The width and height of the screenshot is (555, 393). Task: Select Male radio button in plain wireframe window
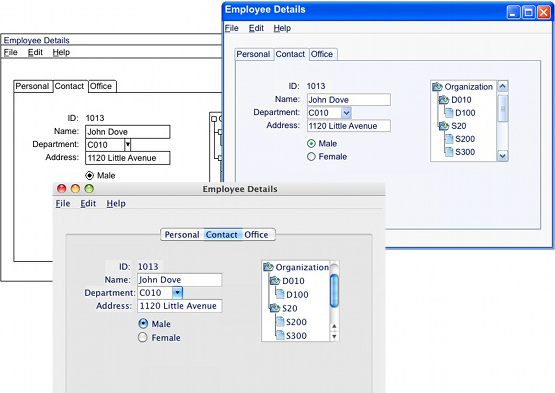tap(90, 175)
